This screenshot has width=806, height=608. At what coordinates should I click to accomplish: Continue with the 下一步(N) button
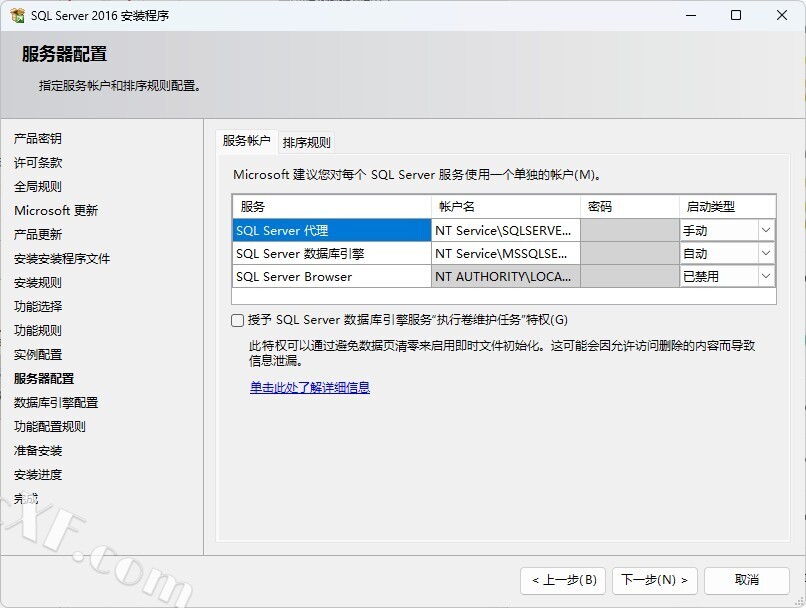pos(654,580)
